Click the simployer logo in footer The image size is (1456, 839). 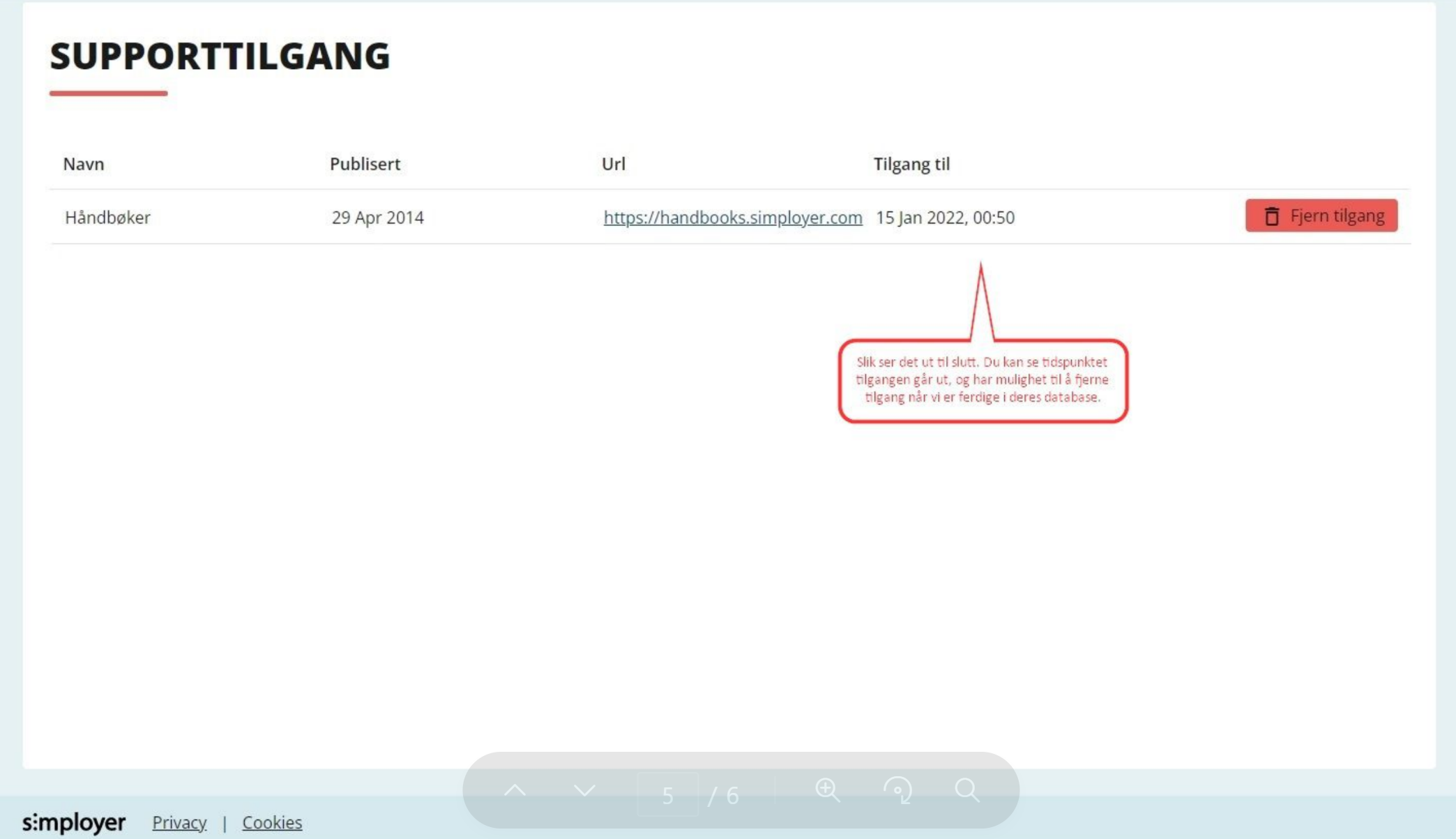(74, 822)
